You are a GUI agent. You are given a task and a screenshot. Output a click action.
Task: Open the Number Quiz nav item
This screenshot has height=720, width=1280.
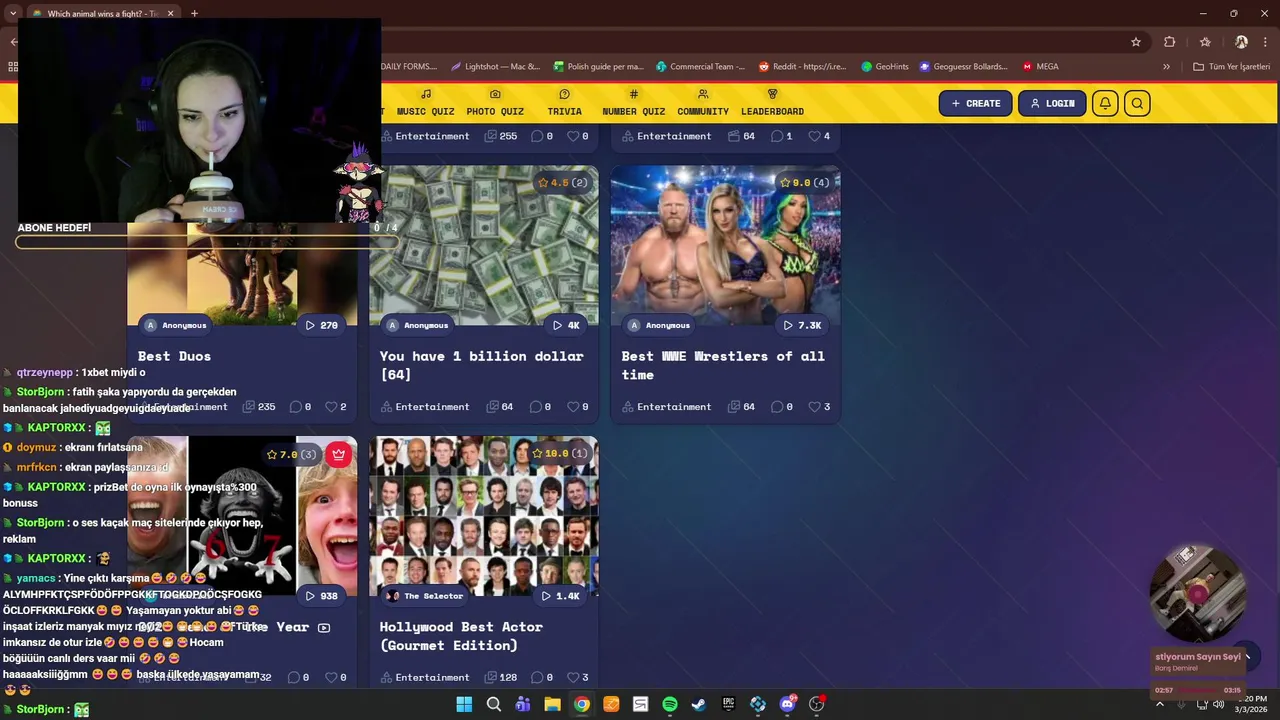tap(633, 103)
